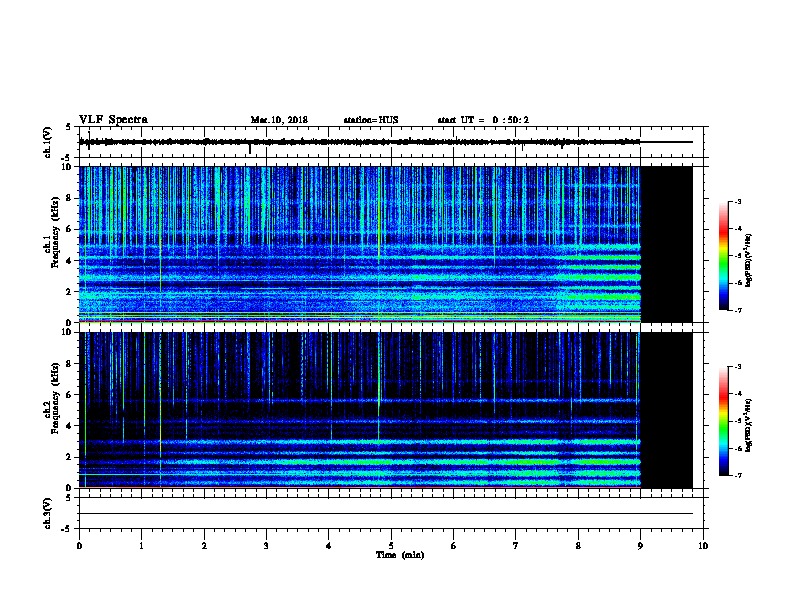
Task: Click the 'start UT = 0 : 50: 2' text
Action: 483,120
